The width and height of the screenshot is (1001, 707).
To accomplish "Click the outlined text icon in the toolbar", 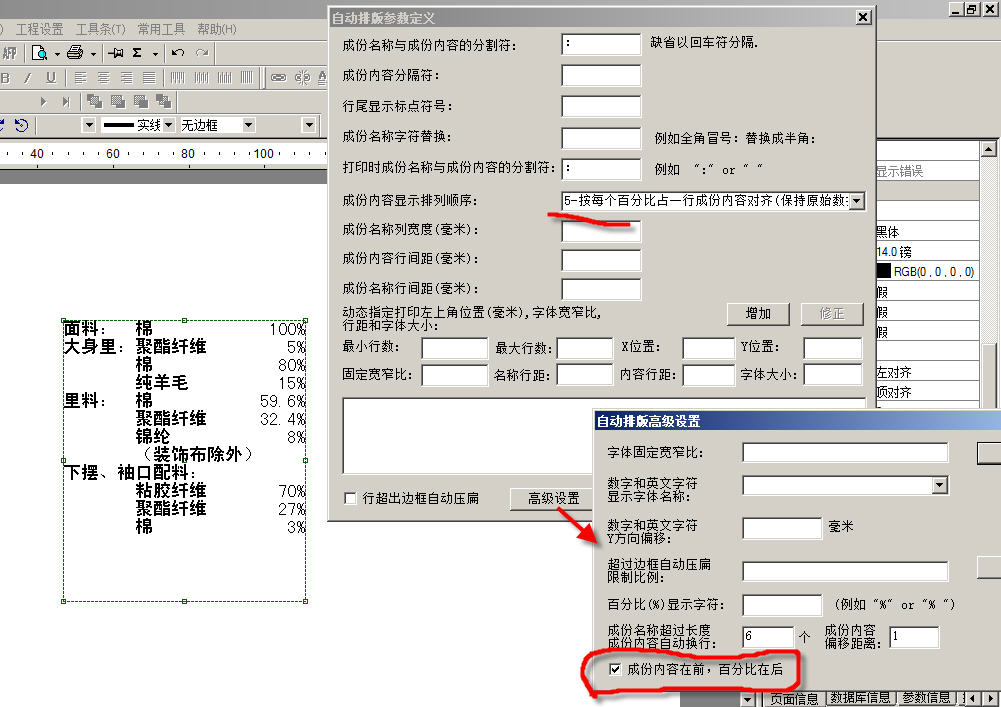I will (x=10, y=53).
